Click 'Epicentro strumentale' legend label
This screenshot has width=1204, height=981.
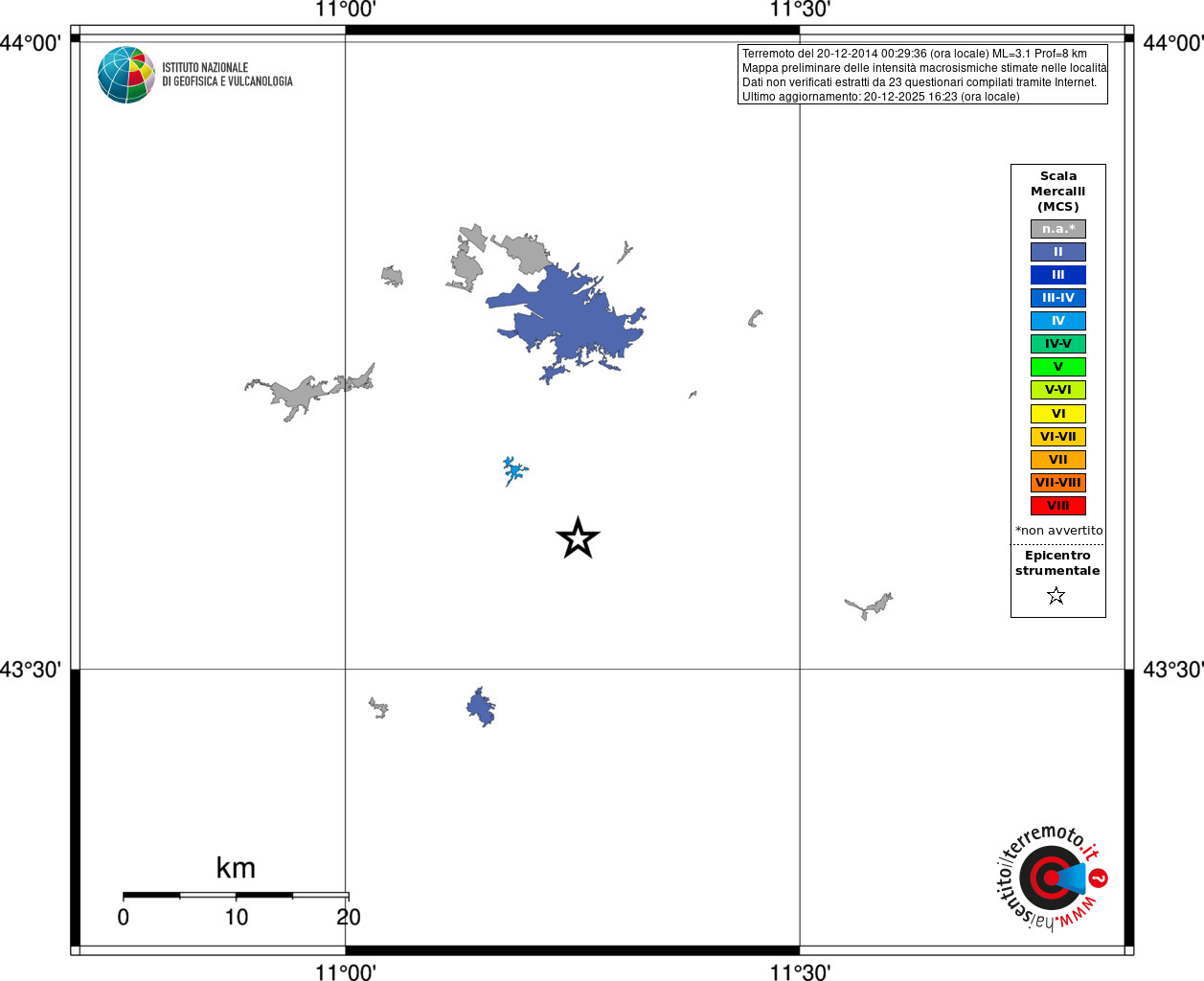click(x=1057, y=563)
